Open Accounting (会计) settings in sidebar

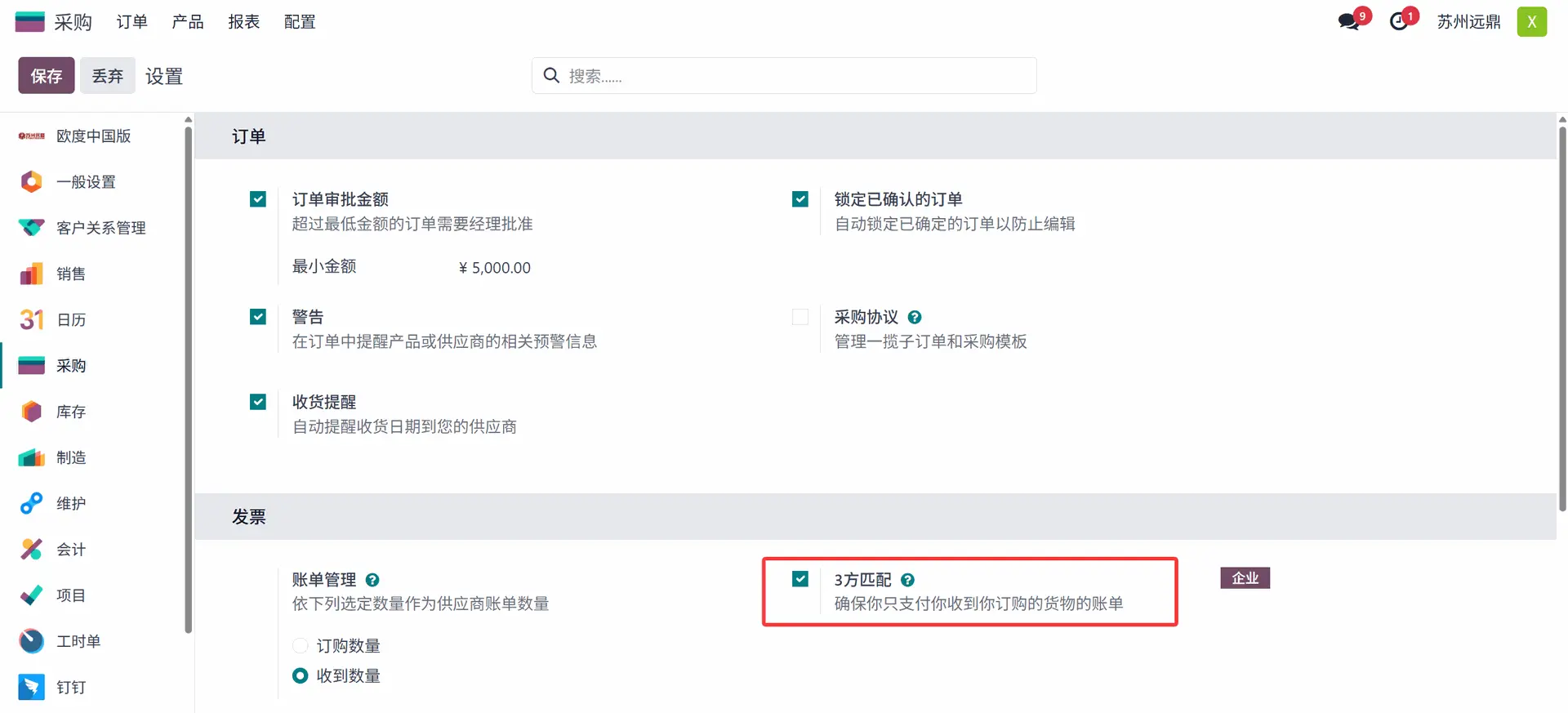tap(70, 550)
